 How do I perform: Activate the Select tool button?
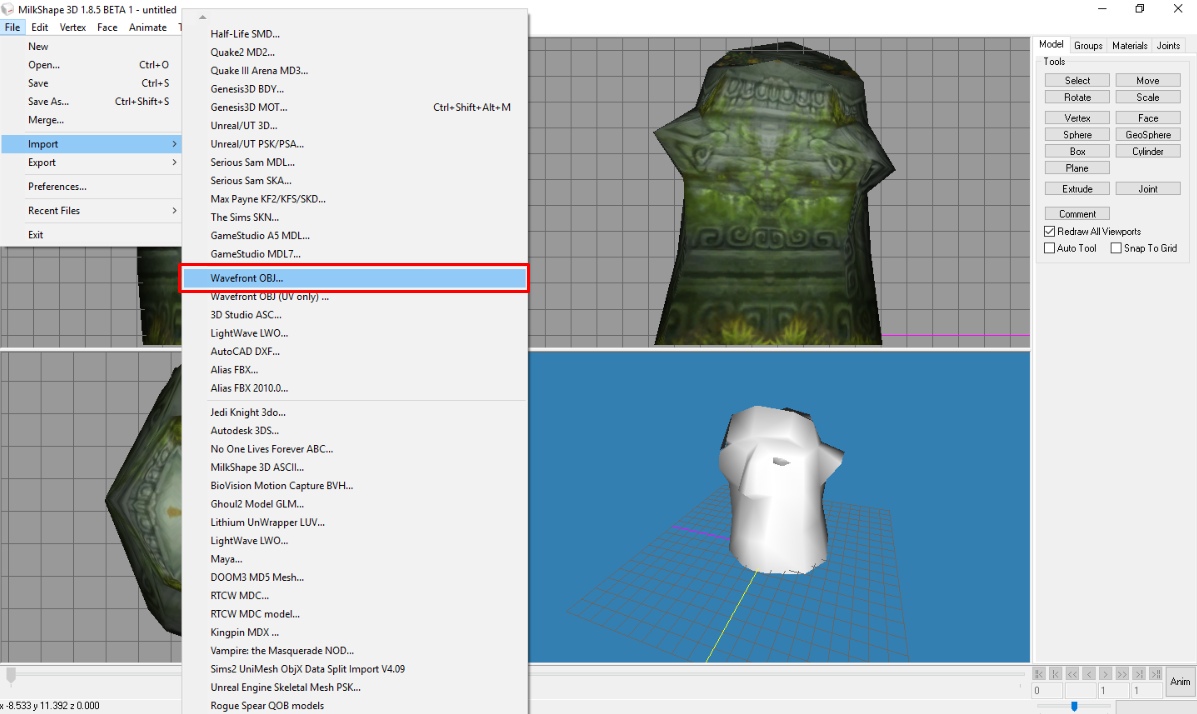point(1077,80)
